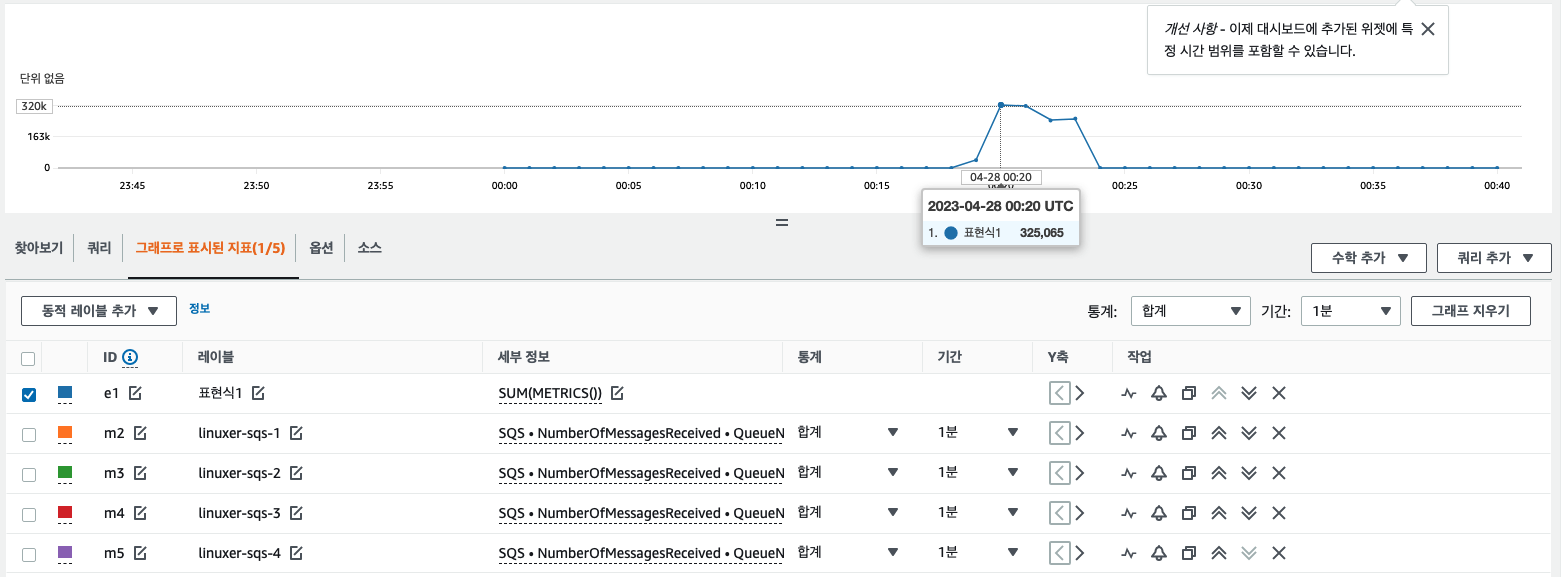Switch to the 찾아보기 tab

38,248
